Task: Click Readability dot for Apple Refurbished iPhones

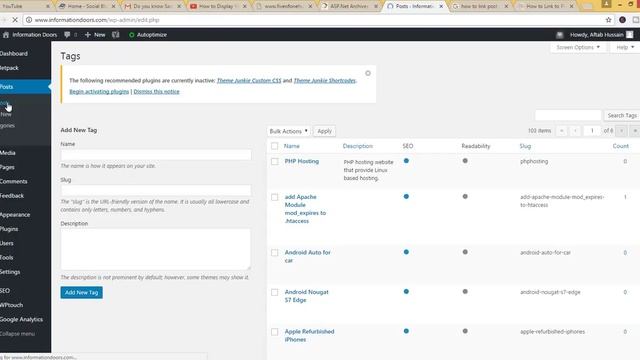Action: [465, 331]
